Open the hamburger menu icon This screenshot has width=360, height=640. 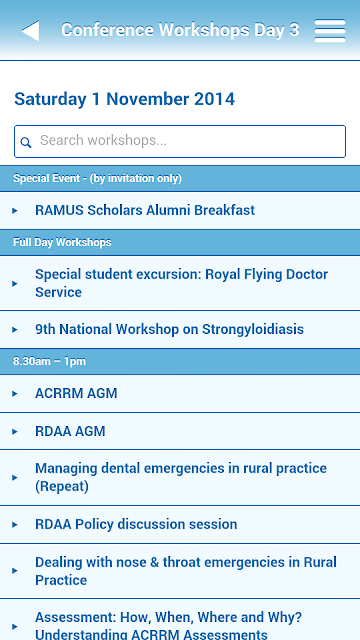click(x=330, y=31)
